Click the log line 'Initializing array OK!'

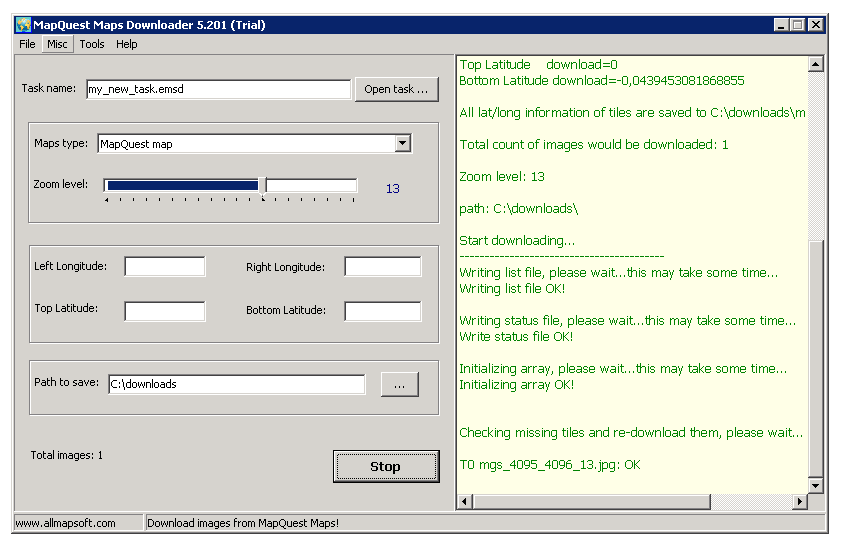point(516,384)
